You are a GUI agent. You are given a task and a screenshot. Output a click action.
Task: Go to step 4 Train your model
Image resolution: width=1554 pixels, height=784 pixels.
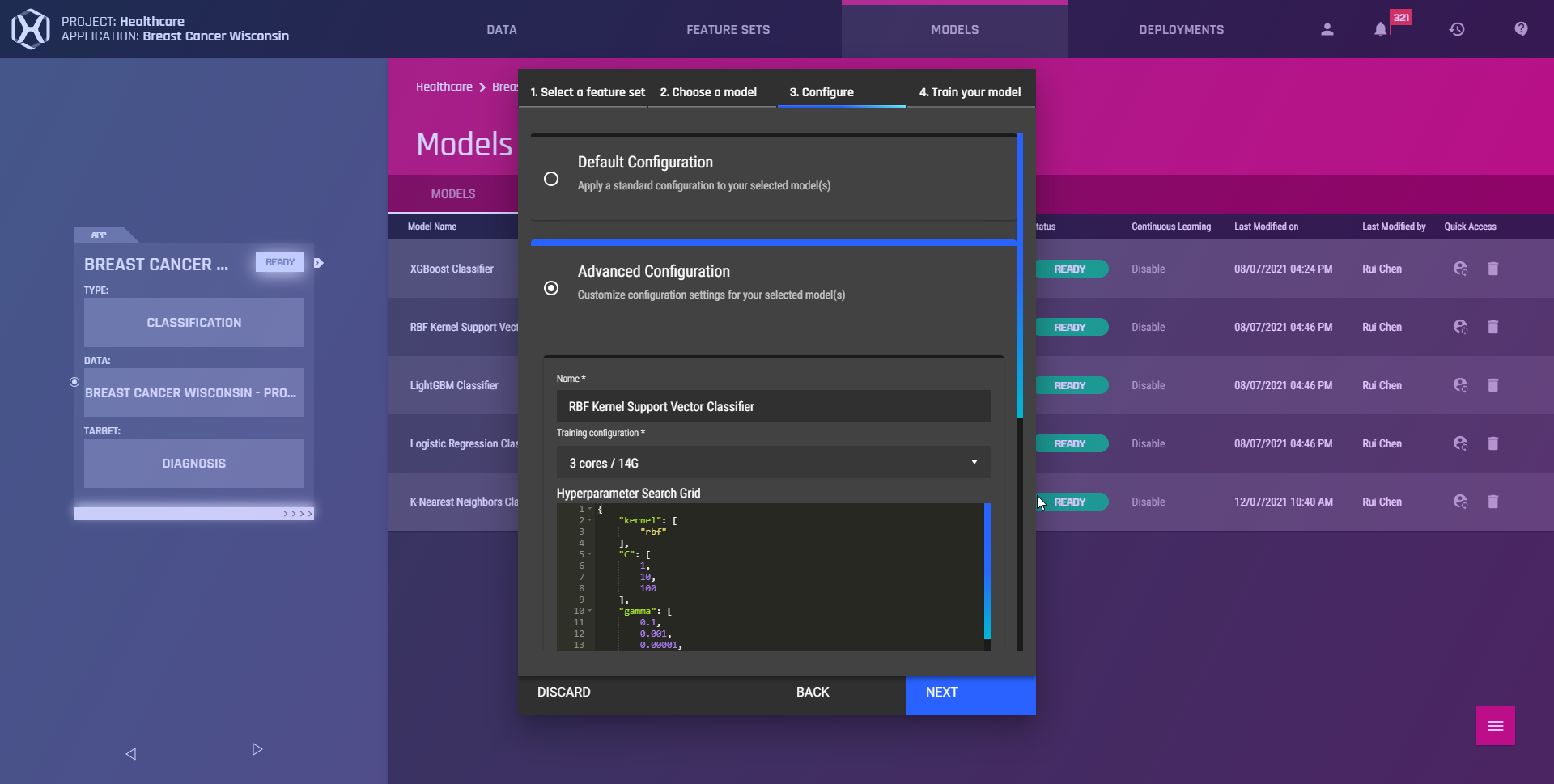tap(970, 92)
